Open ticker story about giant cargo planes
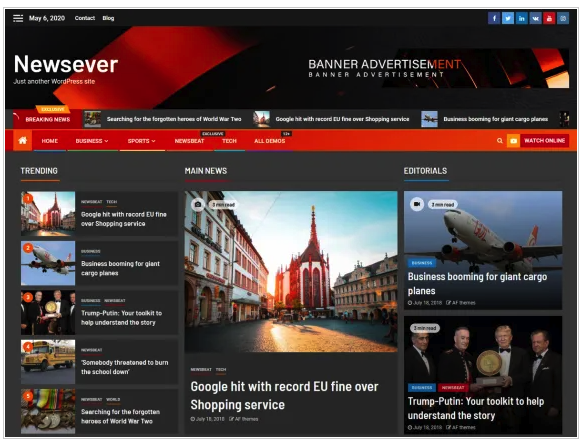This screenshot has width=581, height=445. click(x=495, y=119)
